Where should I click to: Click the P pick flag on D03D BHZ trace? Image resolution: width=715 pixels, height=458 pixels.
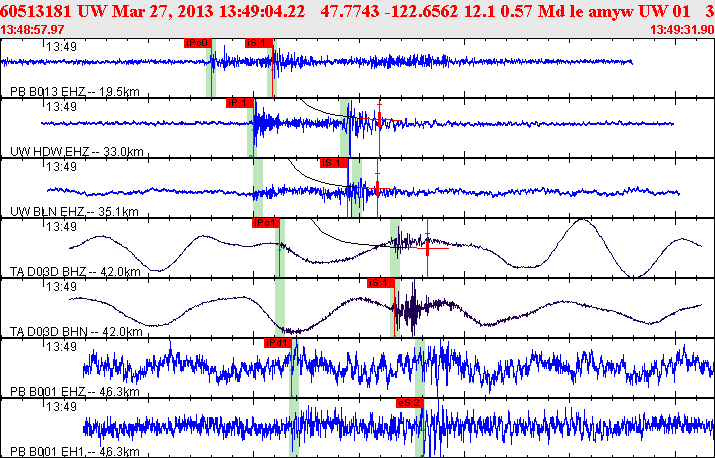coord(265,223)
